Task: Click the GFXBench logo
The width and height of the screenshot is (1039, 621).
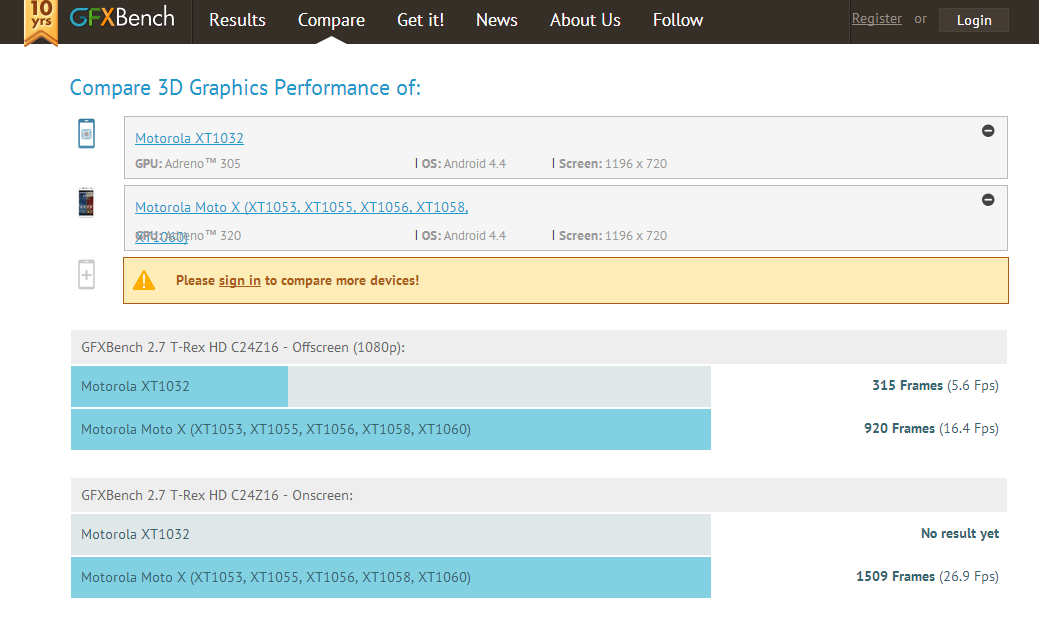Action: [x=122, y=17]
